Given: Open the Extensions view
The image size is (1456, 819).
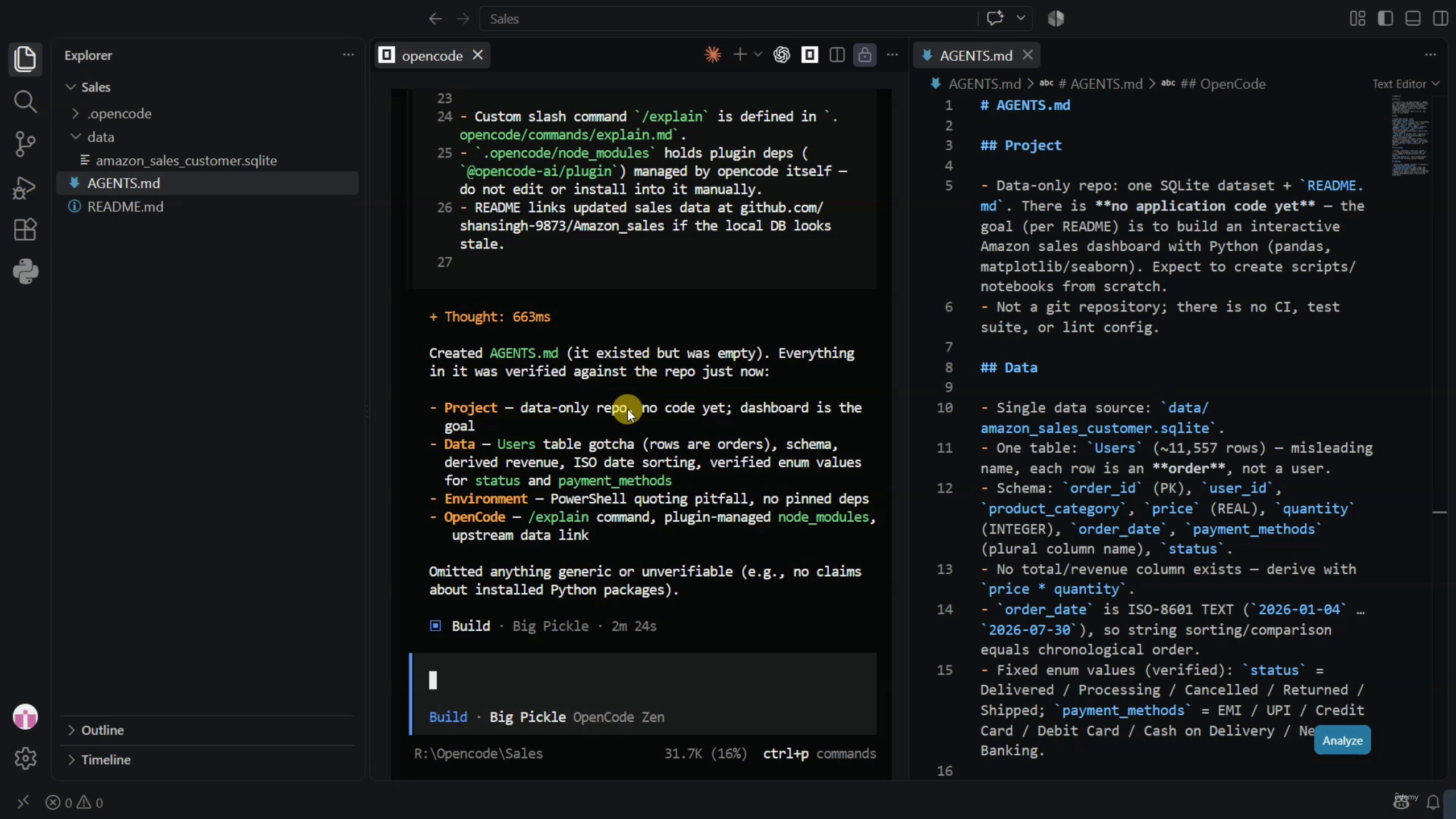Looking at the screenshot, I should (25, 230).
